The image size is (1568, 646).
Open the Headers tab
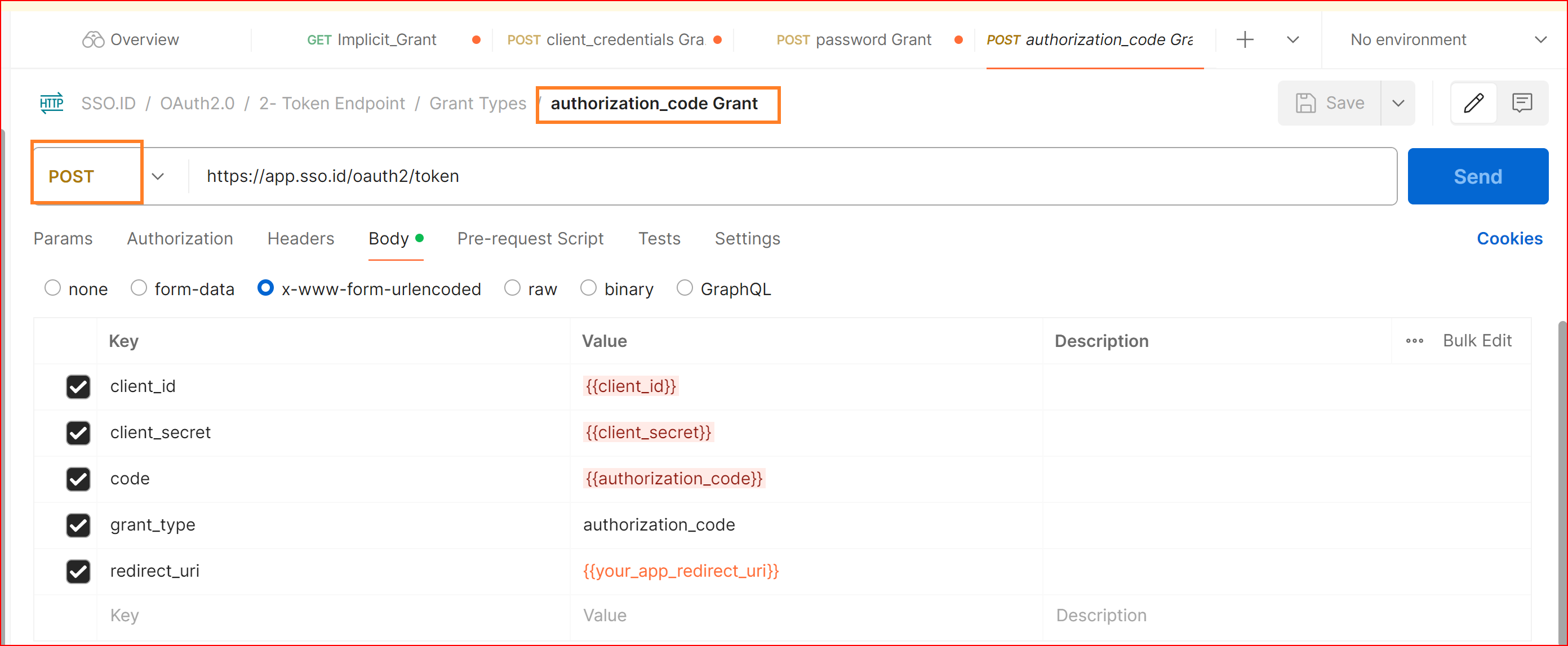coord(301,238)
